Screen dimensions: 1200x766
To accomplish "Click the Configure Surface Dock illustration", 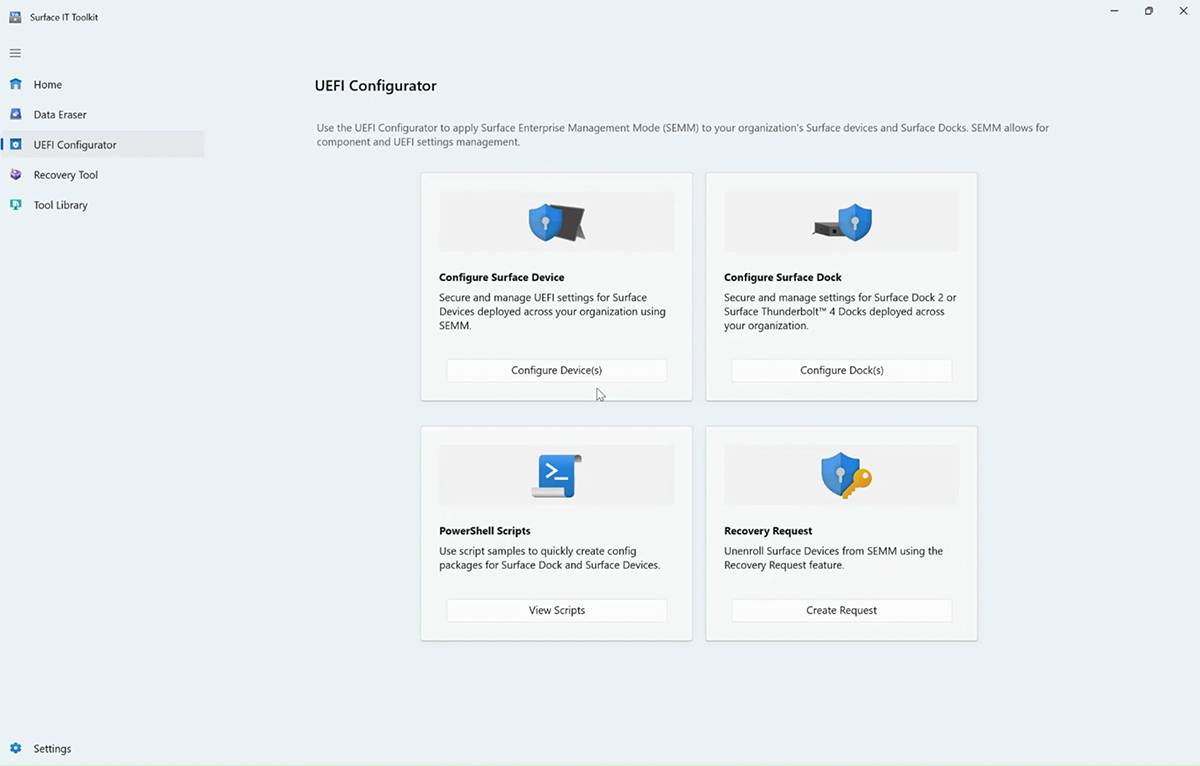I will [841, 221].
